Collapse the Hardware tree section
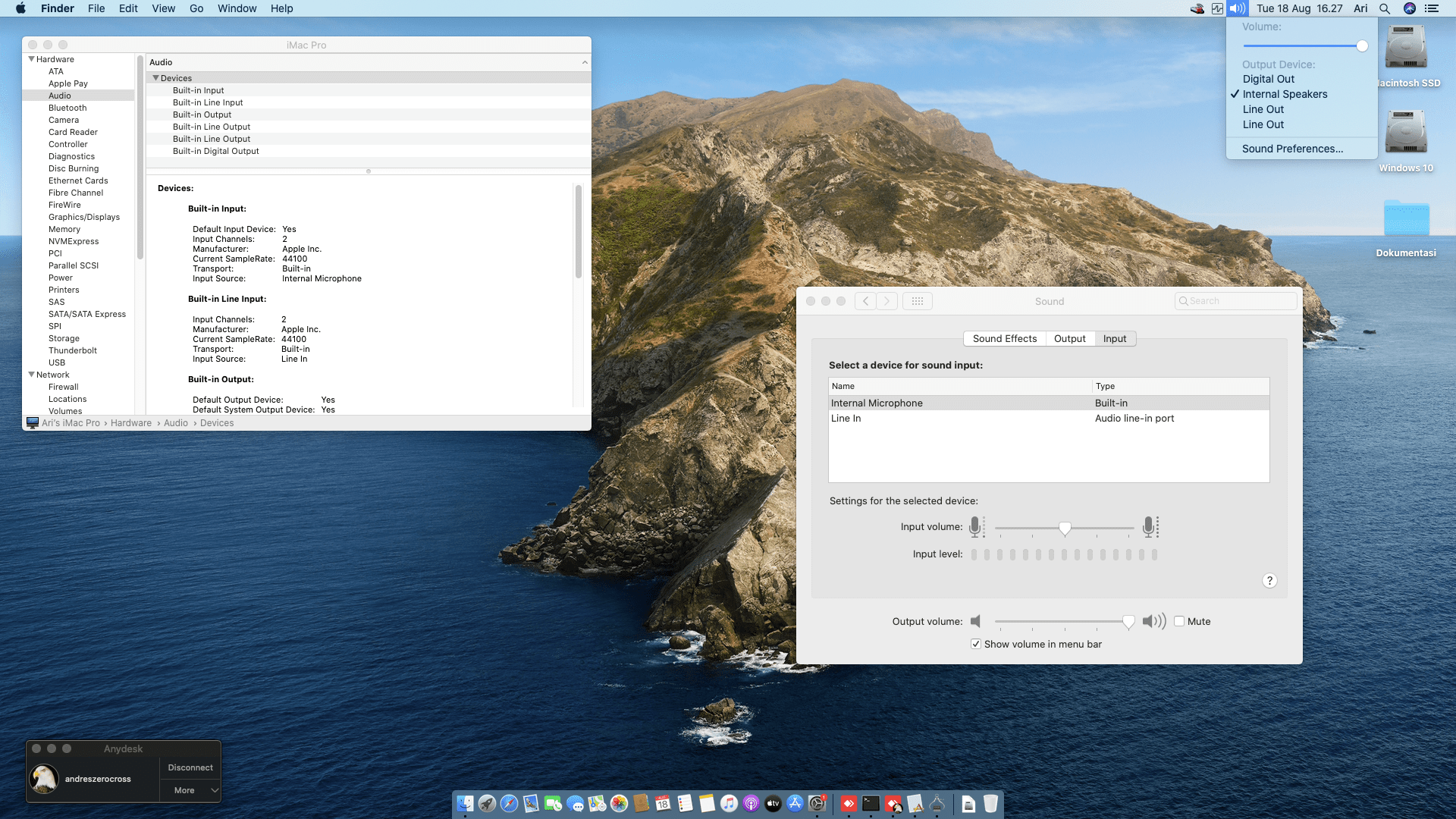Viewport: 1456px width, 819px height. pos(32,59)
